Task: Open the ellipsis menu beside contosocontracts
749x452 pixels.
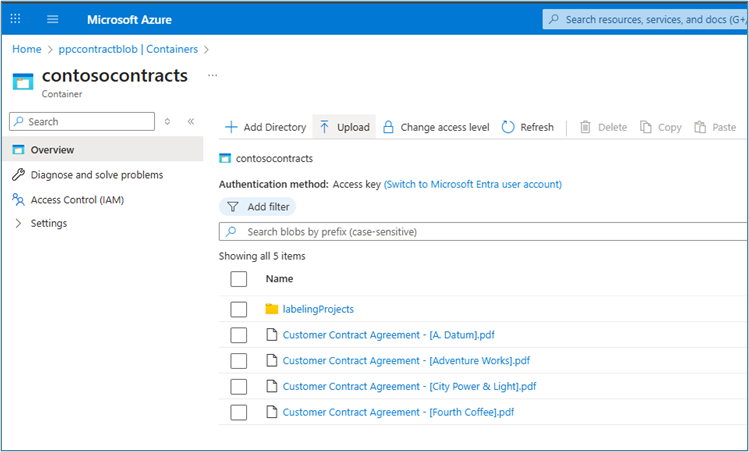Action: pos(213,75)
